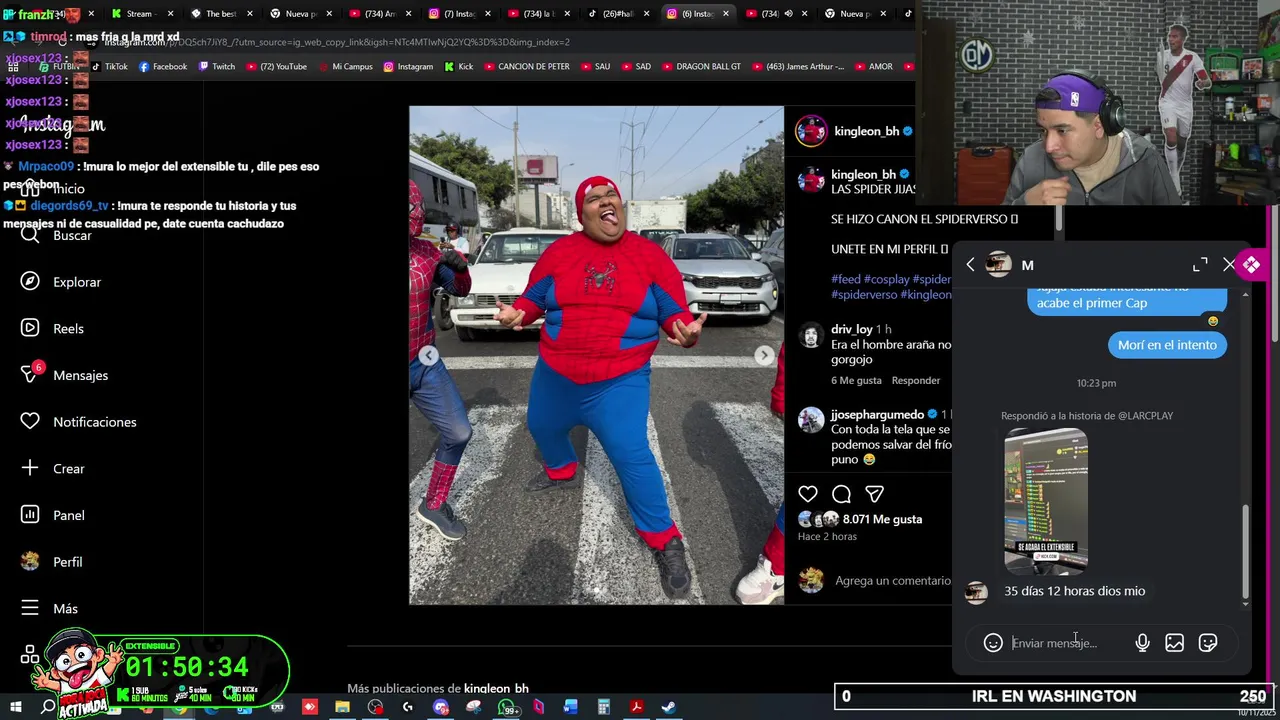Open the Calculator from taskbar
Screen dimensions: 1280x720
603,707
